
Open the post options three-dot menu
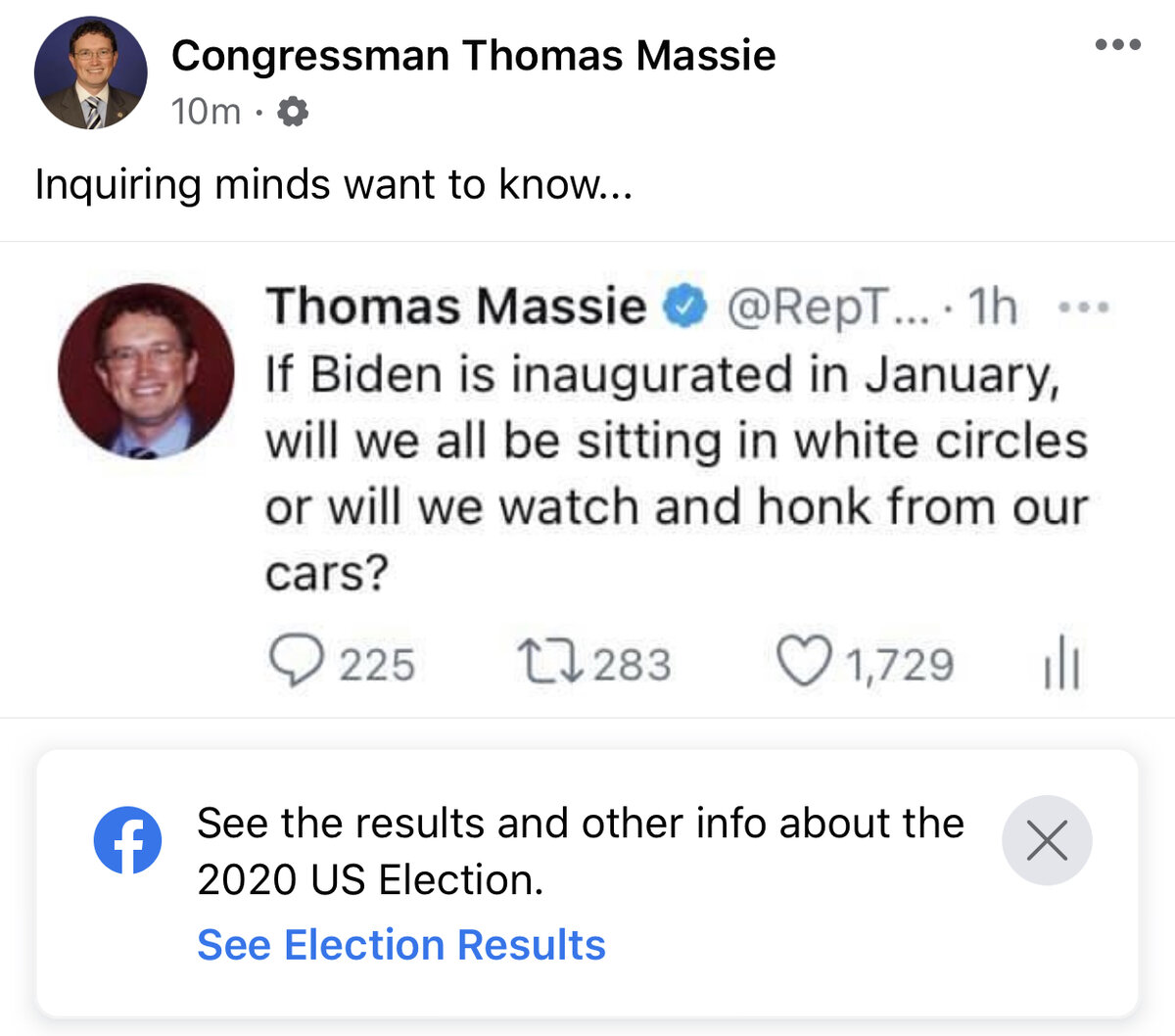tap(1117, 45)
